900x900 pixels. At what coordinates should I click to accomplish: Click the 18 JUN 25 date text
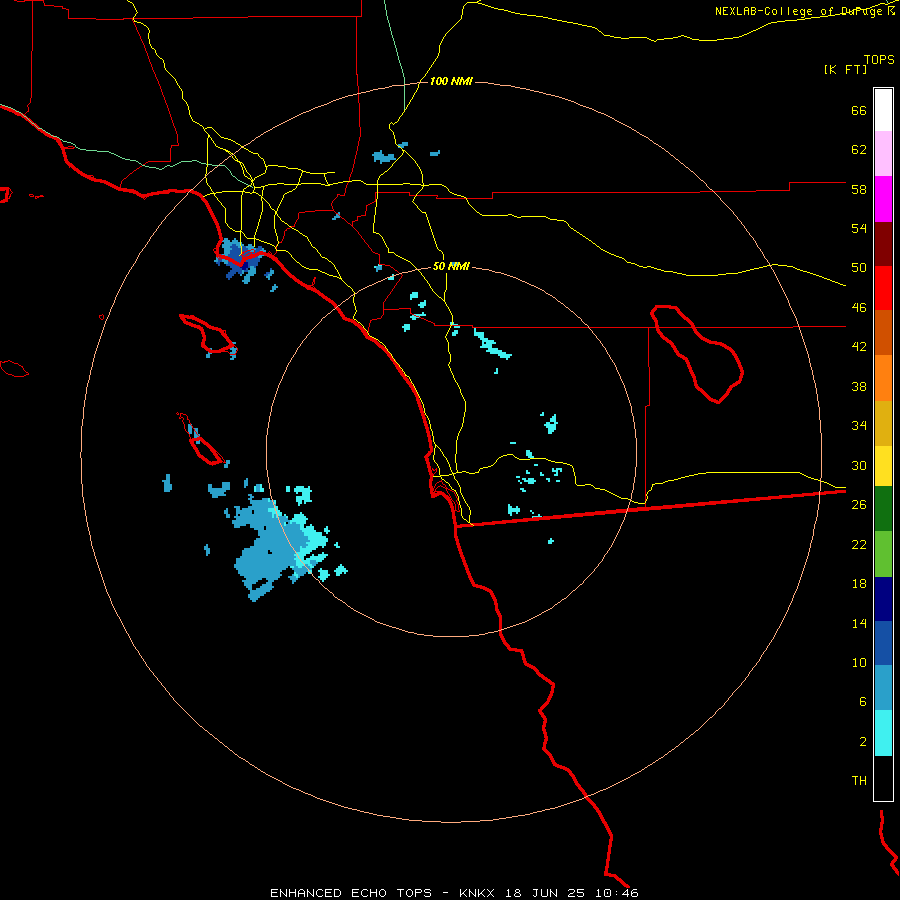pos(545,893)
